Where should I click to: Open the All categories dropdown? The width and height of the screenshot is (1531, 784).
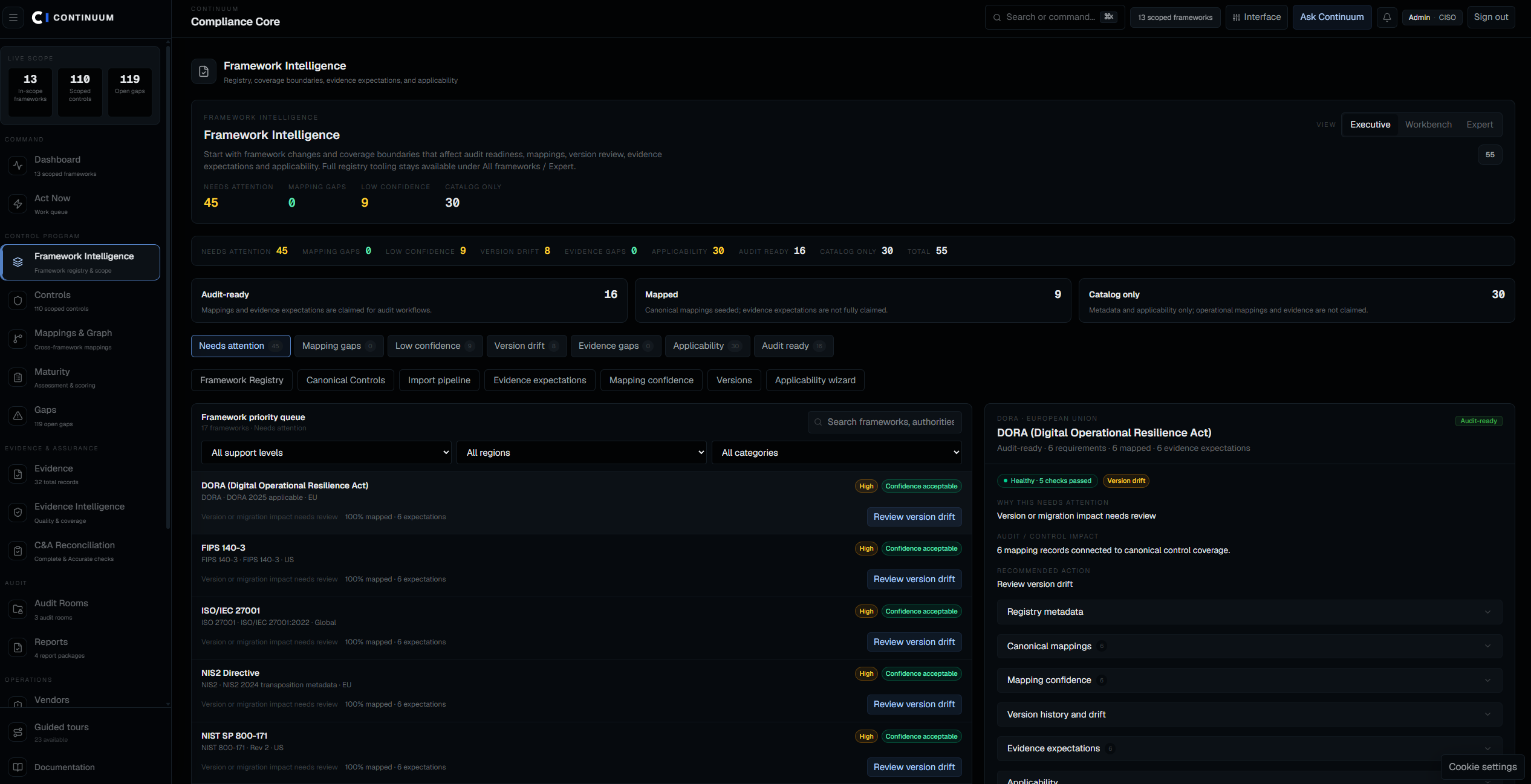tap(836, 453)
